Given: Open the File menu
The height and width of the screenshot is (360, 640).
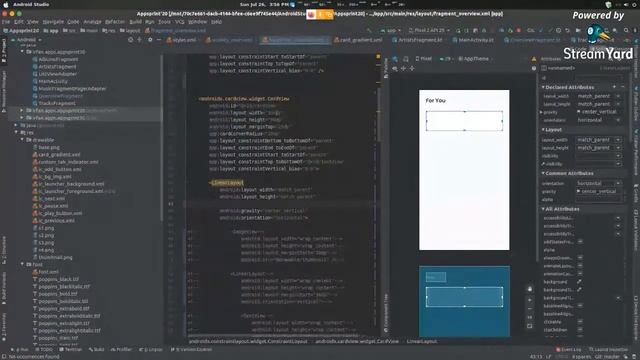Looking at the screenshot, I should coord(6,22).
